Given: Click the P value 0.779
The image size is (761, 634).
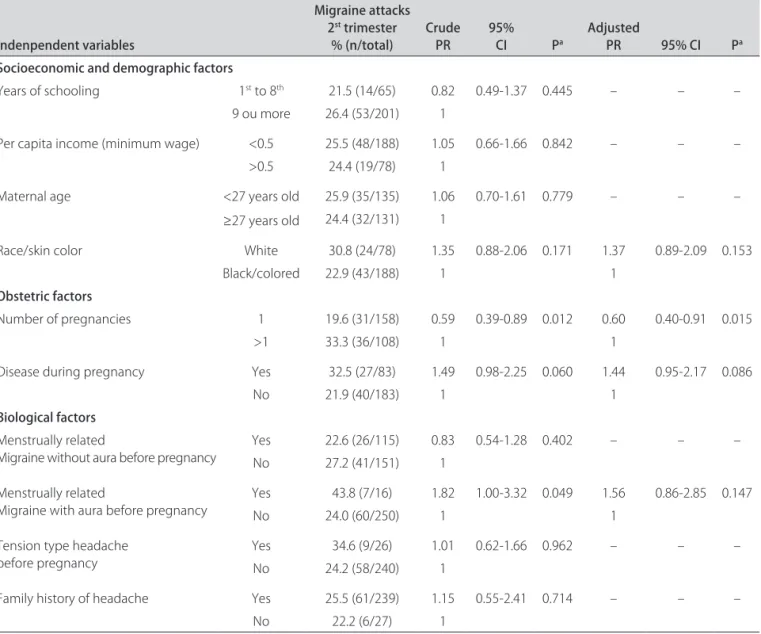Looking at the screenshot, I should (557, 197).
